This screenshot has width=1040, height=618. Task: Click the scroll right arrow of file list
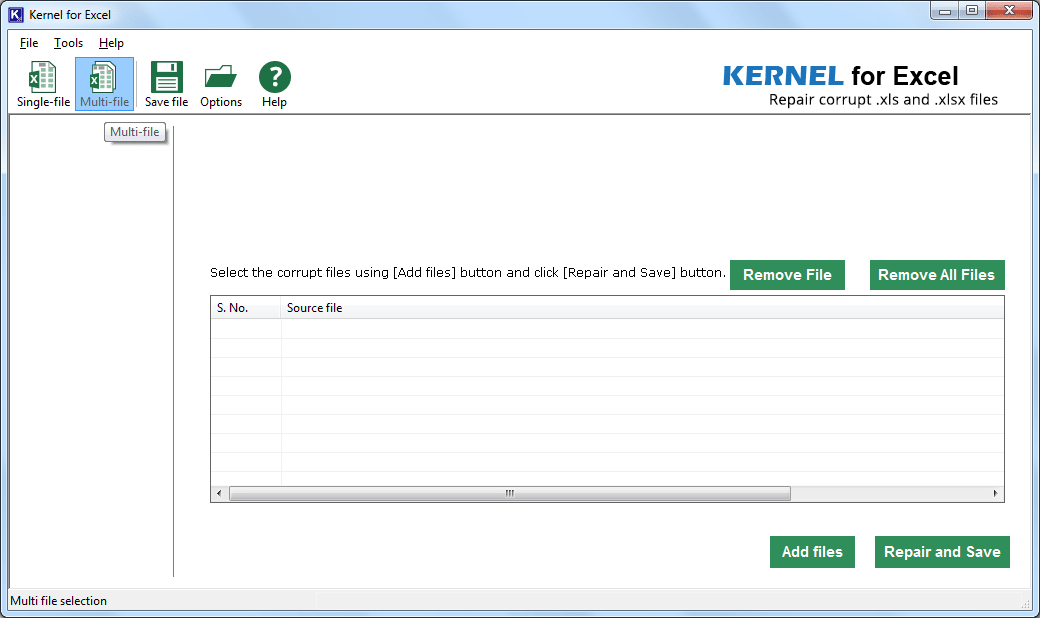click(996, 493)
